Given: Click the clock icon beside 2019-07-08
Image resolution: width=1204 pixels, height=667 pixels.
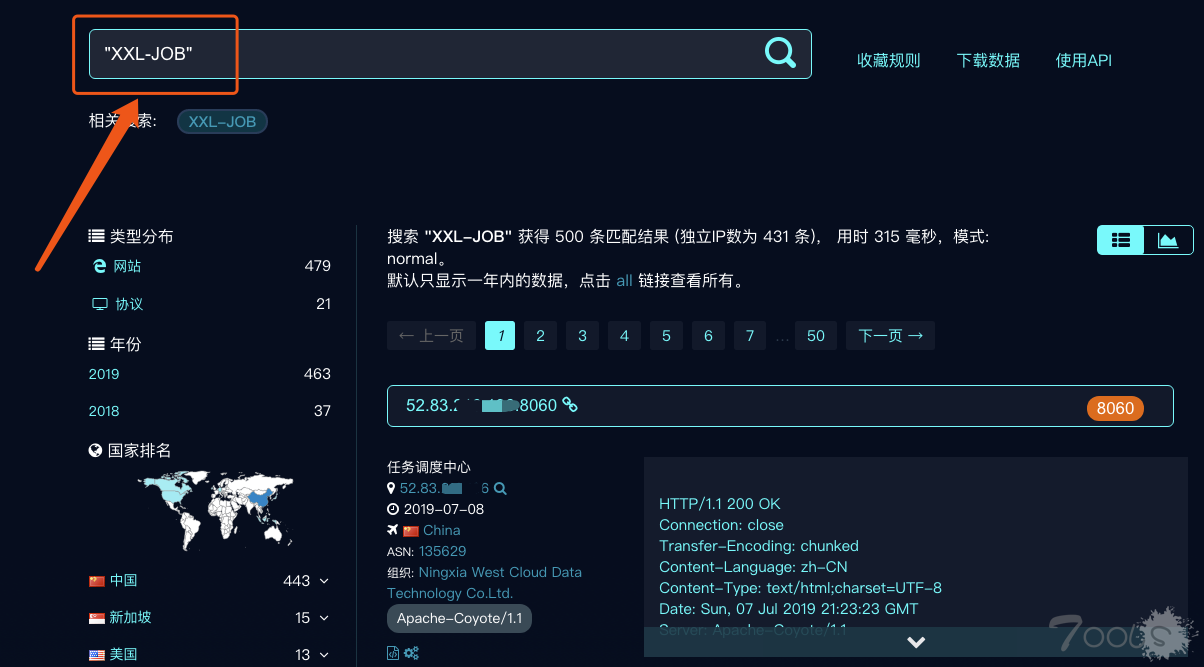Looking at the screenshot, I should click(392, 510).
